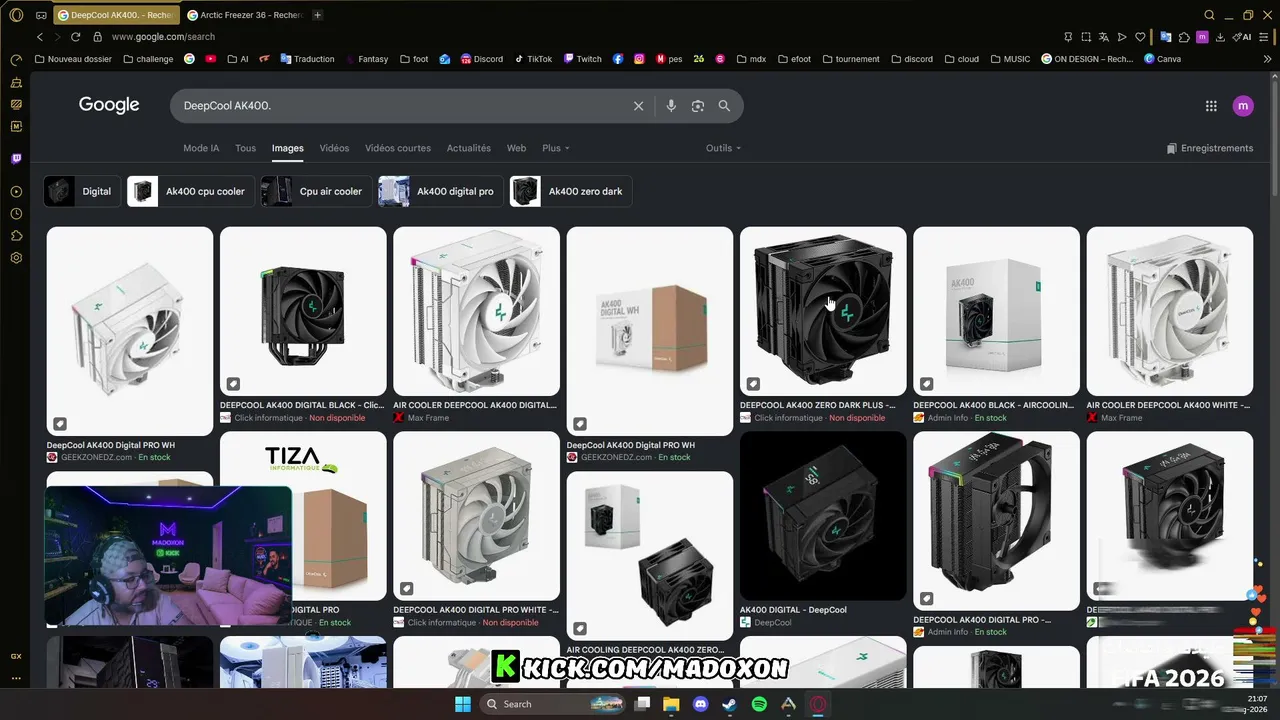Switch to the Arctic Freezer 36 tab
This screenshot has width=1280, height=720.
click(x=245, y=15)
